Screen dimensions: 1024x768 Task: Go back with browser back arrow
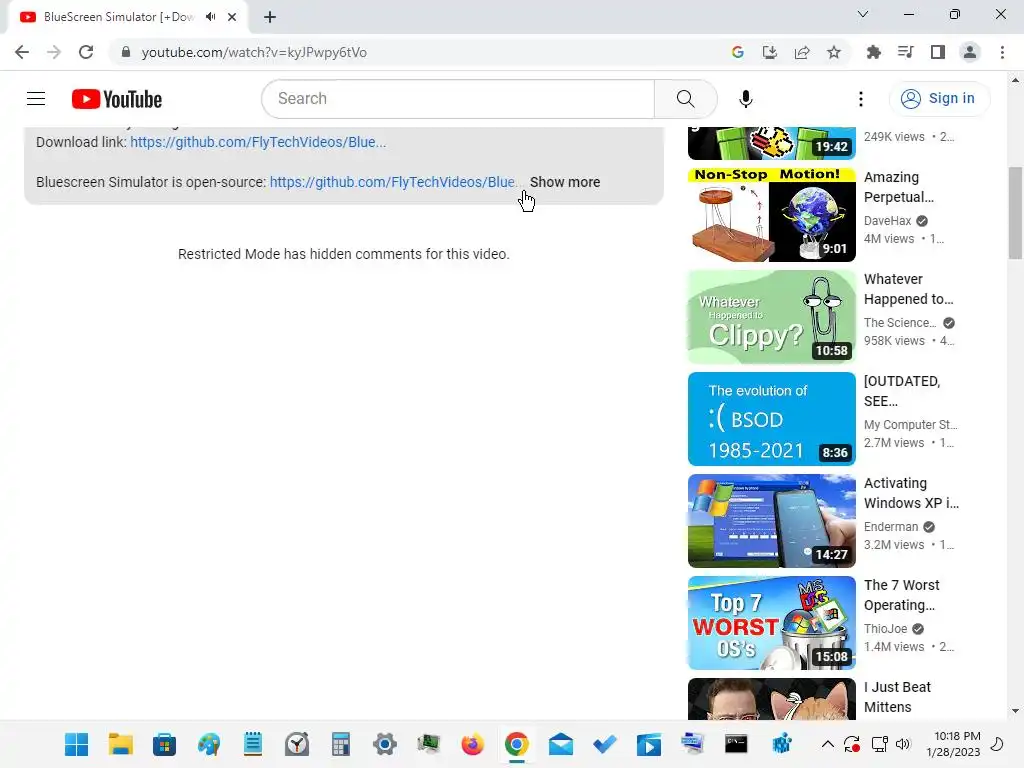(x=22, y=52)
